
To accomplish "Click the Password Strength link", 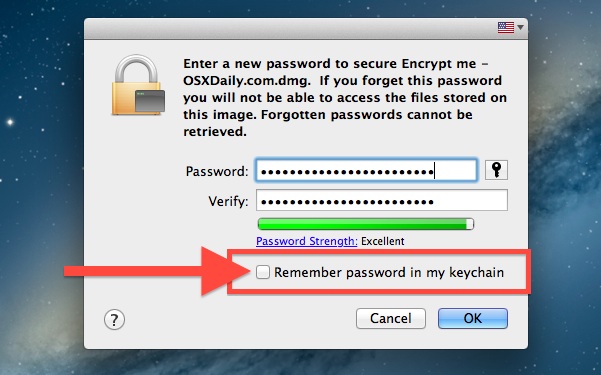I will pyautogui.click(x=307, y=241).
